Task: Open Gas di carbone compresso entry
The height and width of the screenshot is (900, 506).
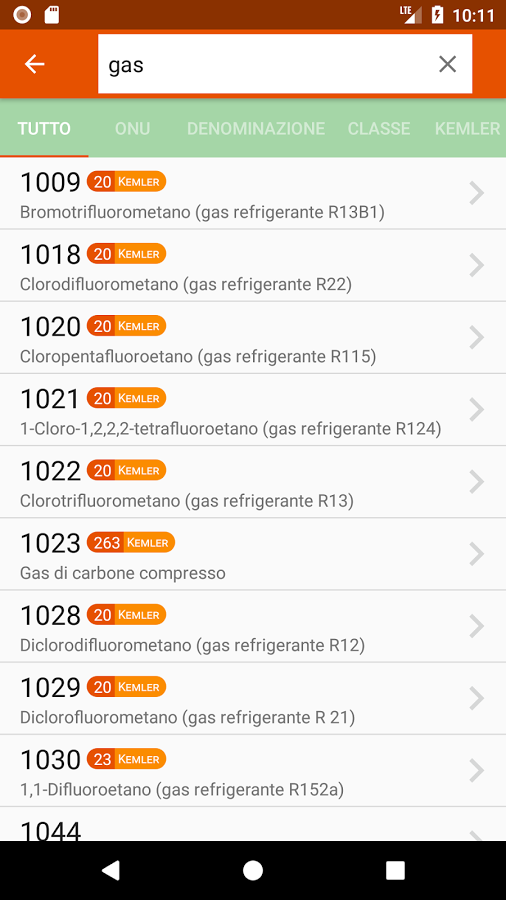Action: pyautogui.click(x=253, y=554)
